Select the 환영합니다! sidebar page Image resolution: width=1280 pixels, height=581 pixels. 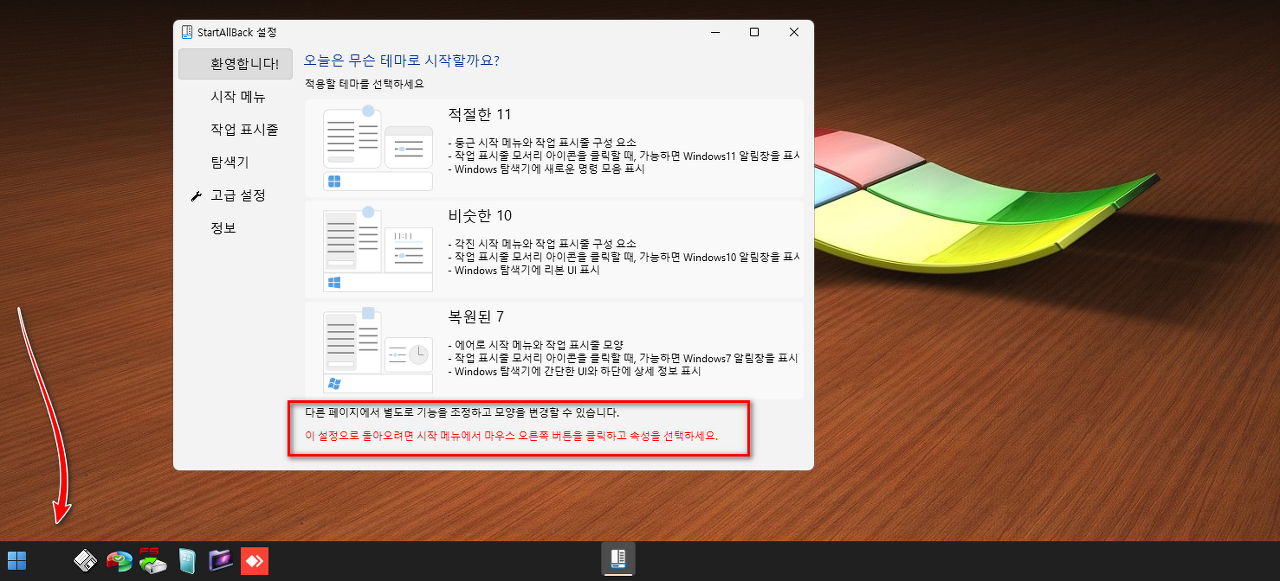click(x=236, y=64)
